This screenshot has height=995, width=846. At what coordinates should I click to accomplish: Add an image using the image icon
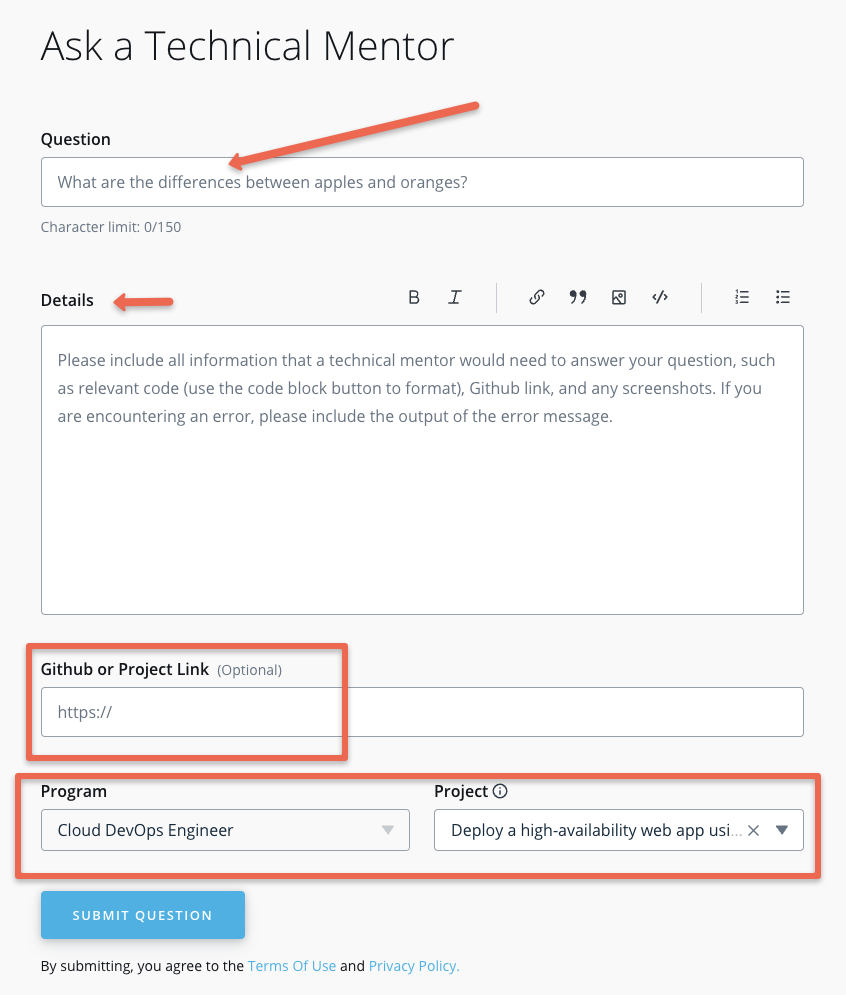tap(619, 297)
